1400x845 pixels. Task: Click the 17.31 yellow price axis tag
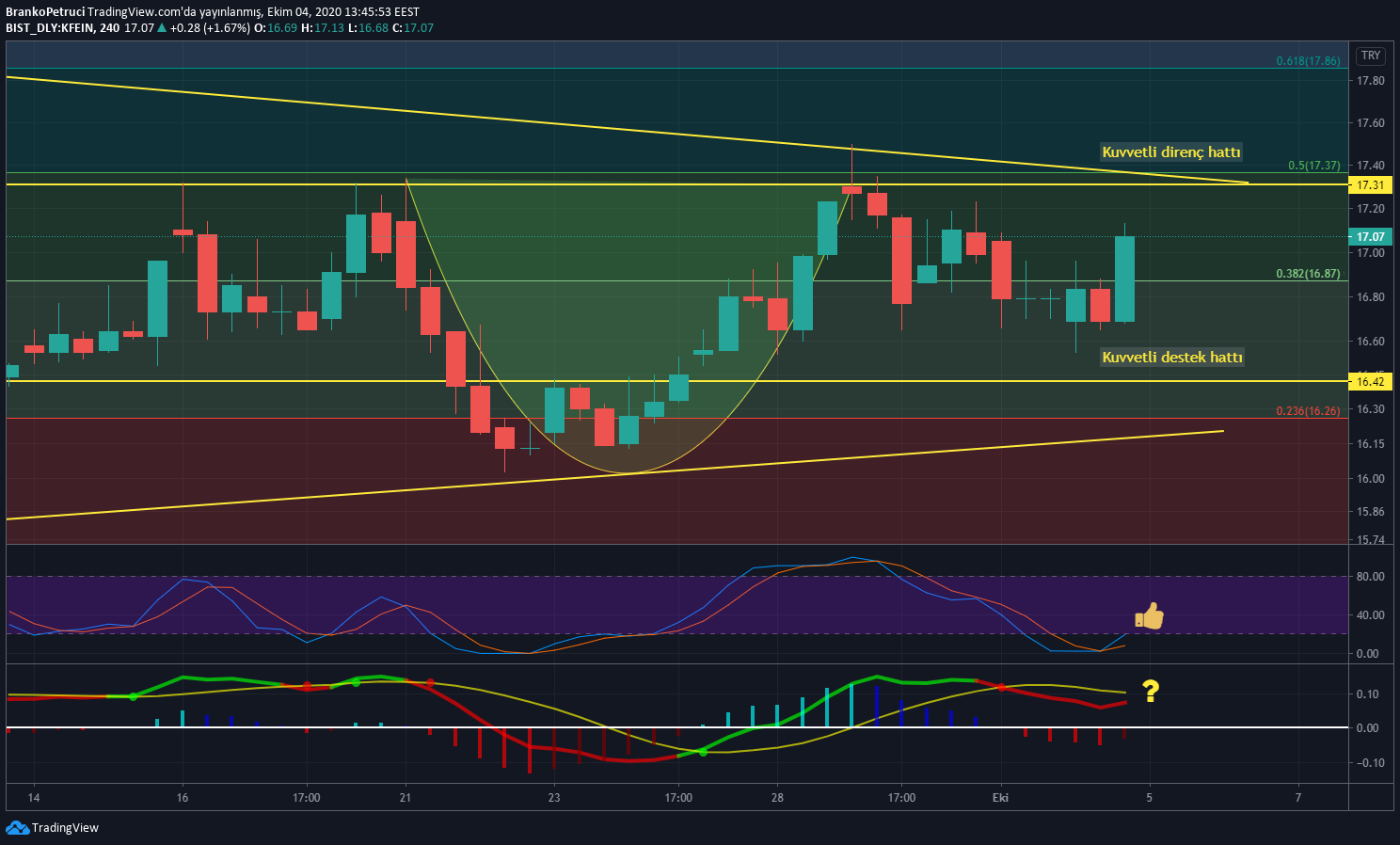[x=1370, y=184]
